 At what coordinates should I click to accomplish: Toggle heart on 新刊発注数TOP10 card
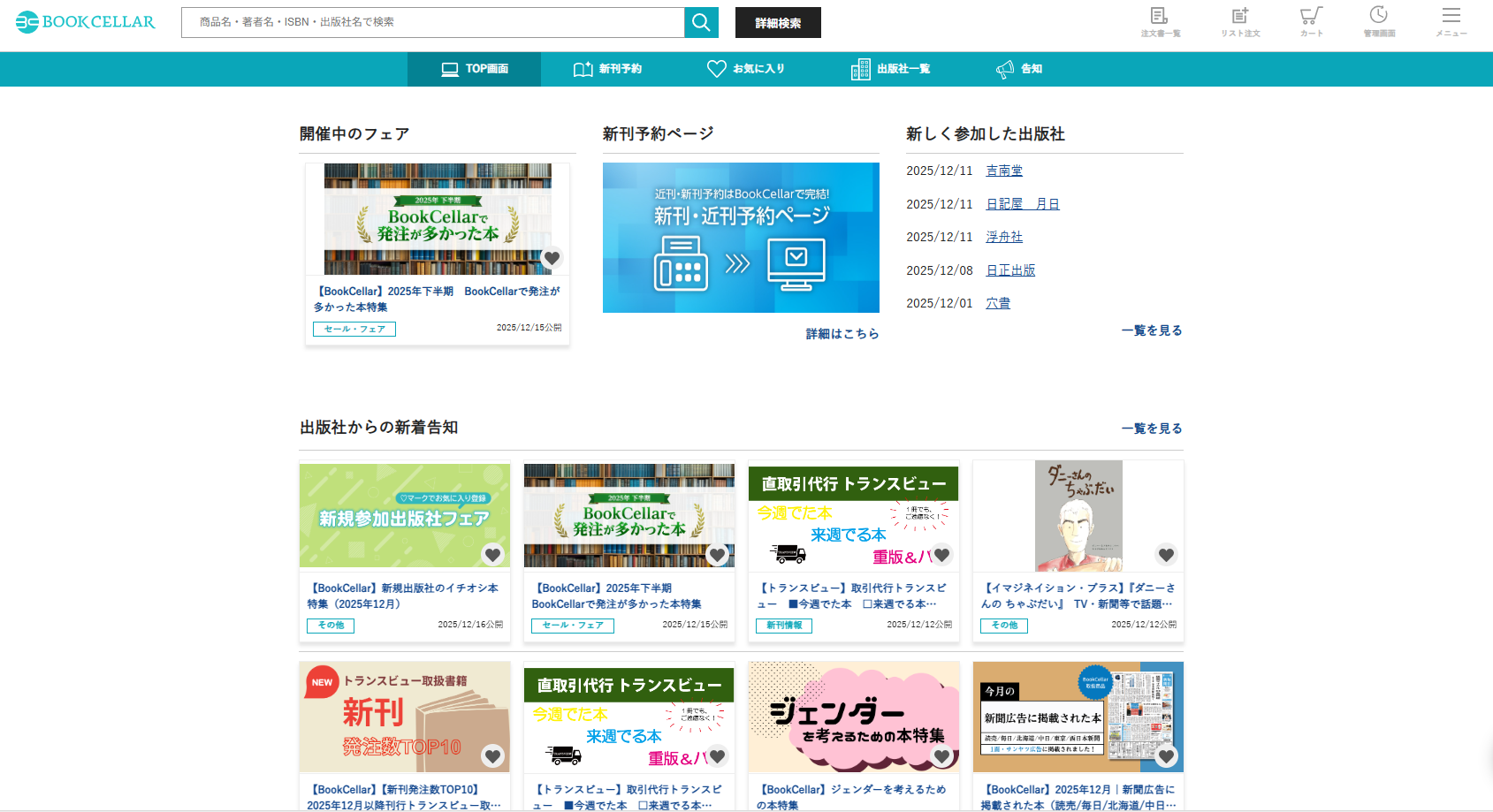pyautogui.click(x=492, y=756)
